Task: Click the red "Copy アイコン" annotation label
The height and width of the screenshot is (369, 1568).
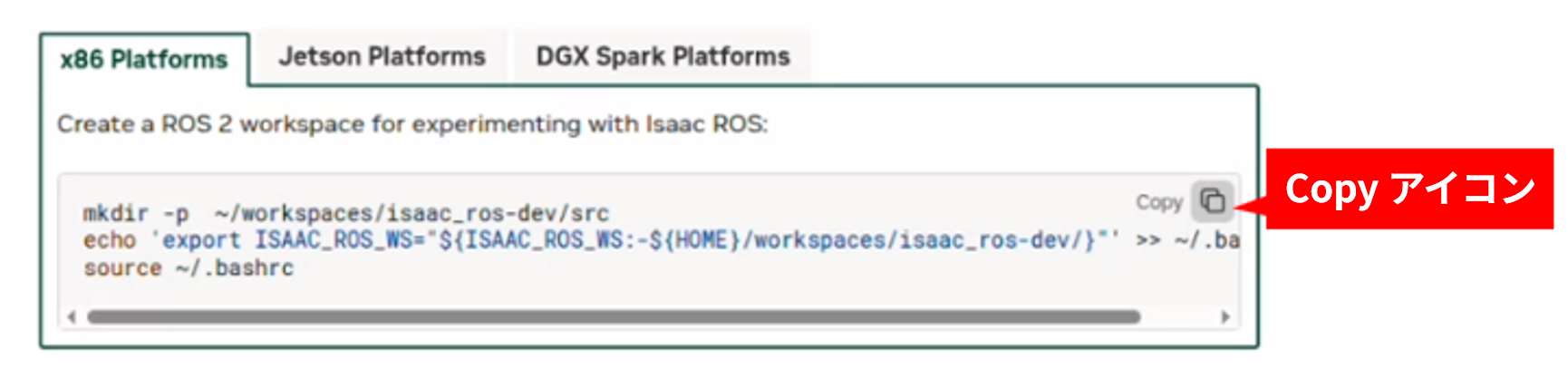Action: click(x=1409, y=189)
